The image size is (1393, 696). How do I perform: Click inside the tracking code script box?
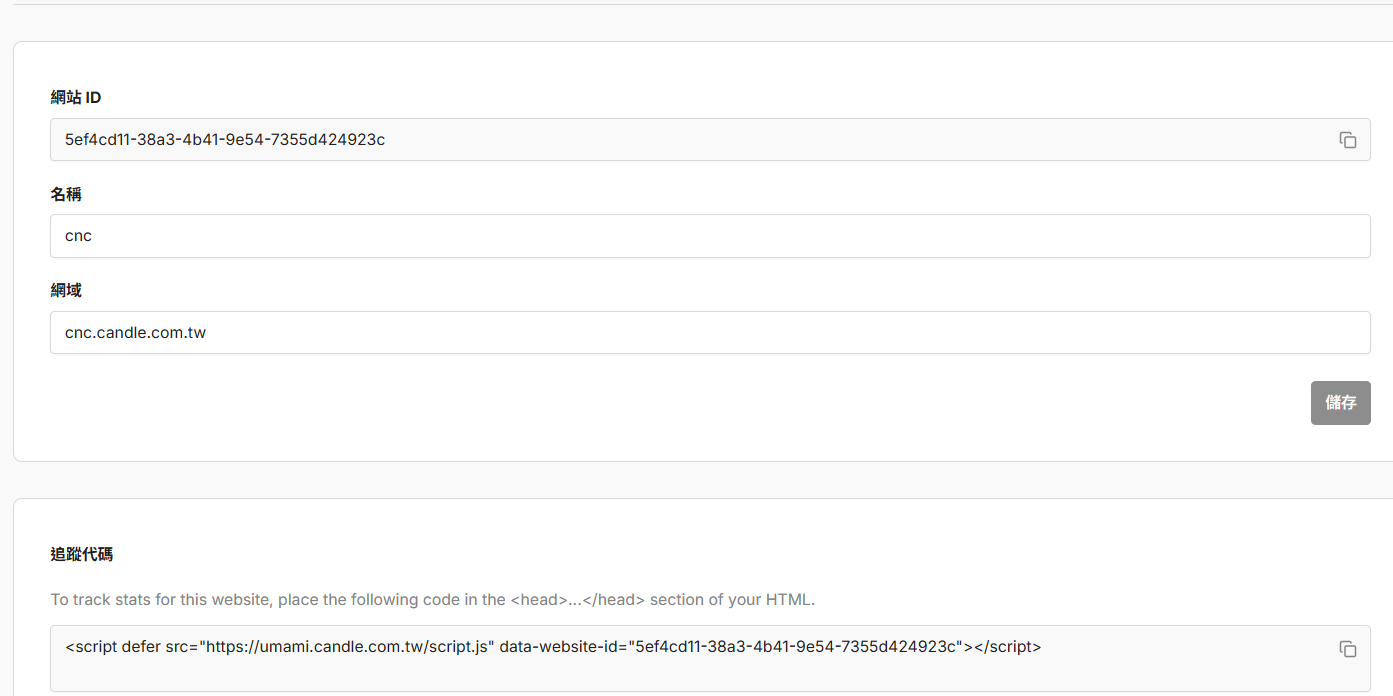click(x=700, y=672)
